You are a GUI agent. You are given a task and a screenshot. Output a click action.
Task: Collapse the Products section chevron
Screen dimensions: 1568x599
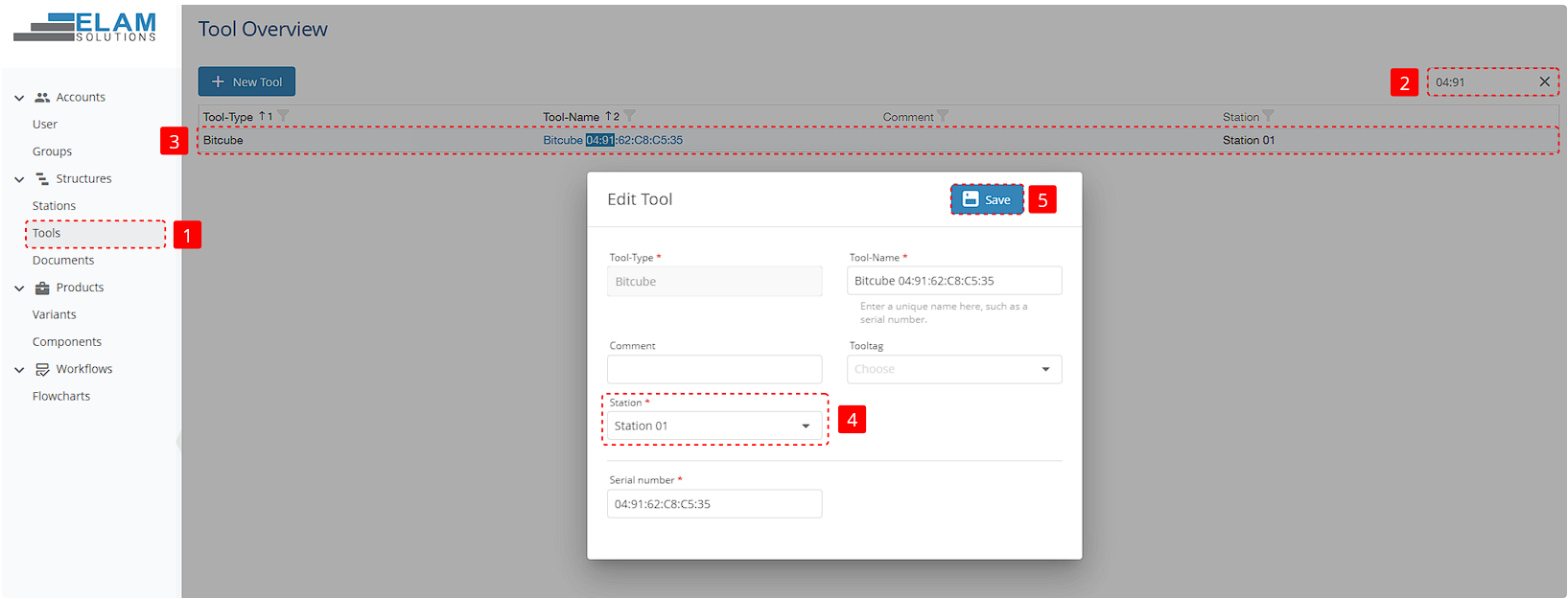pos(19,288)
